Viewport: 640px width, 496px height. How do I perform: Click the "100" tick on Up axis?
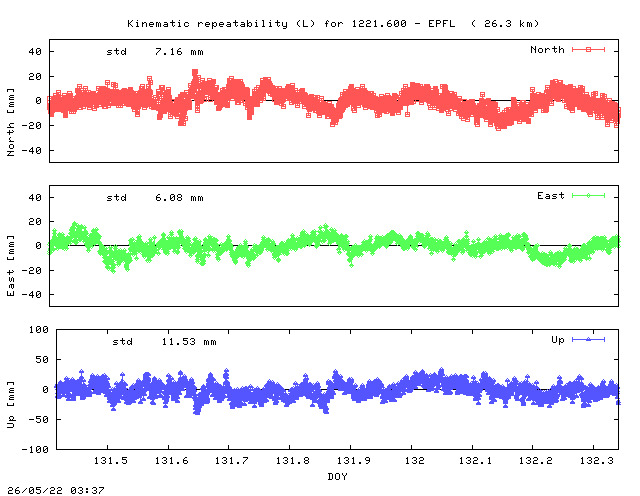tap(39, 329)
